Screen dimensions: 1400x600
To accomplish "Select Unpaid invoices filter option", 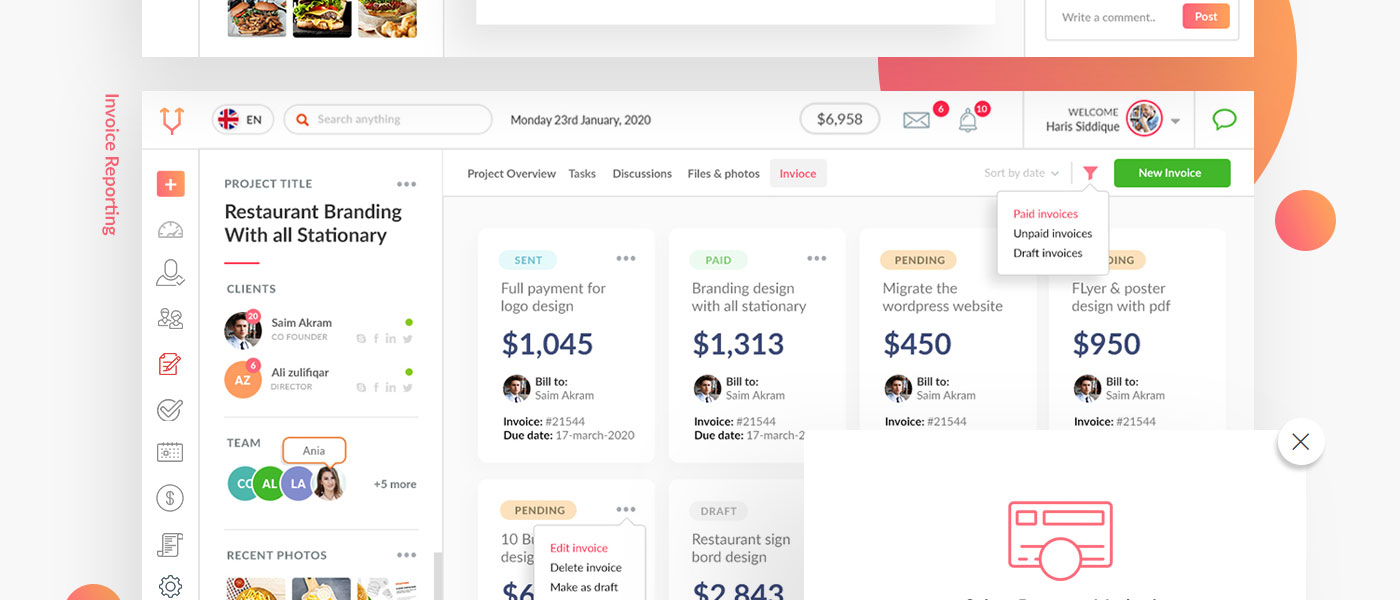I will coord(1052,233).
